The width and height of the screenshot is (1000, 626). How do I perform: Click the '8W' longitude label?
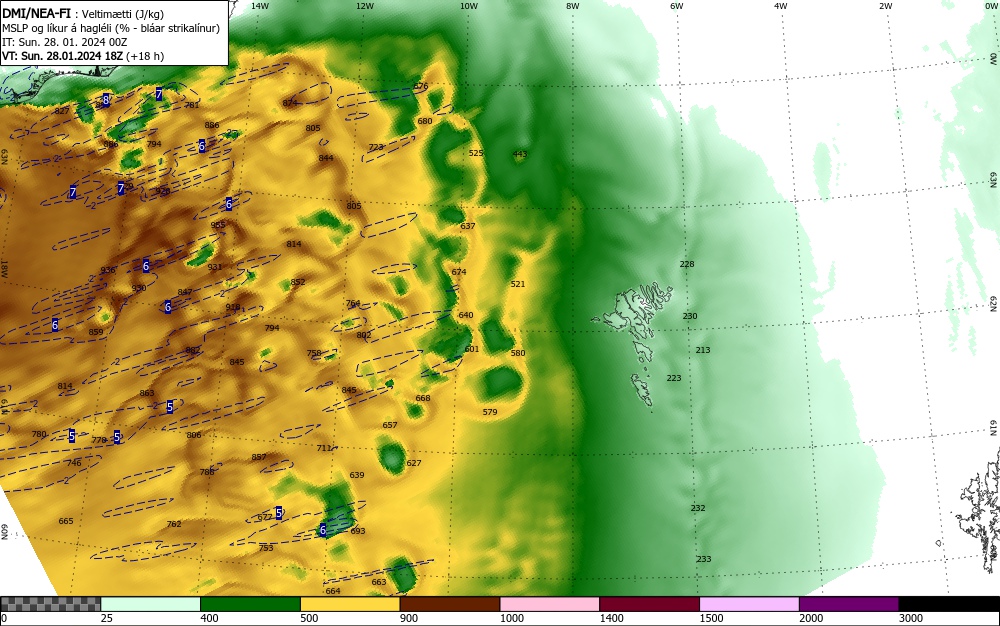[573, 6]
